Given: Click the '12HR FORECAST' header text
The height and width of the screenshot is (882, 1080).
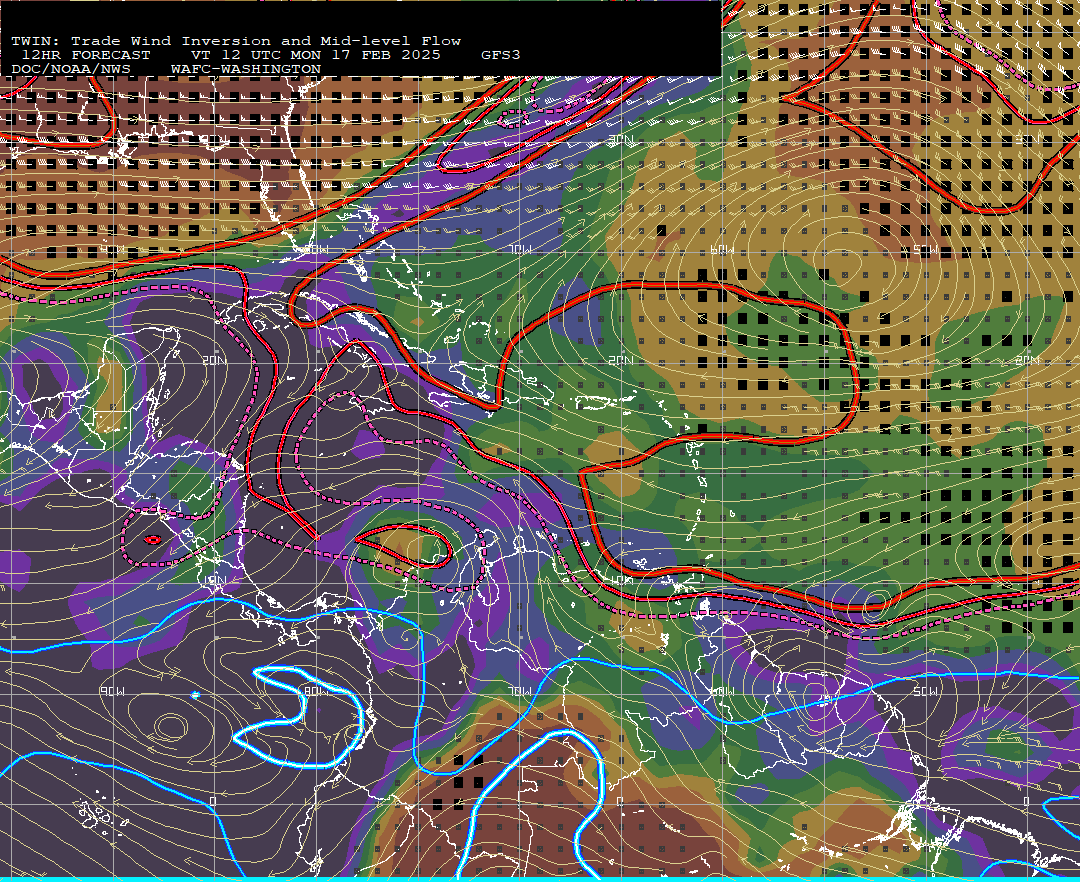Looking at the screenshot, I should [86, 55].
